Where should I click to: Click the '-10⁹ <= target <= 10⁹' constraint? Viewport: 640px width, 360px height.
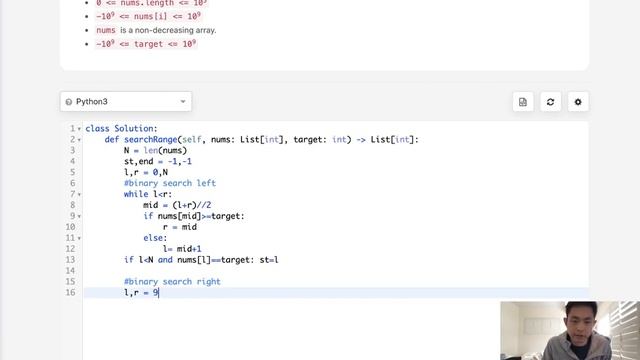point(146,44)
